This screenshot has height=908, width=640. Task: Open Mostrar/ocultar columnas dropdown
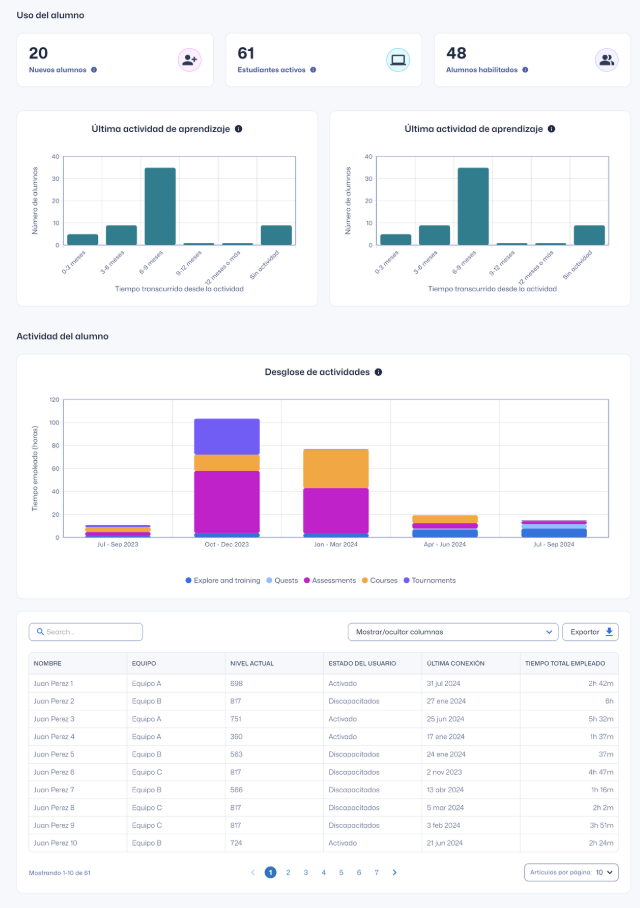[451, 632]
